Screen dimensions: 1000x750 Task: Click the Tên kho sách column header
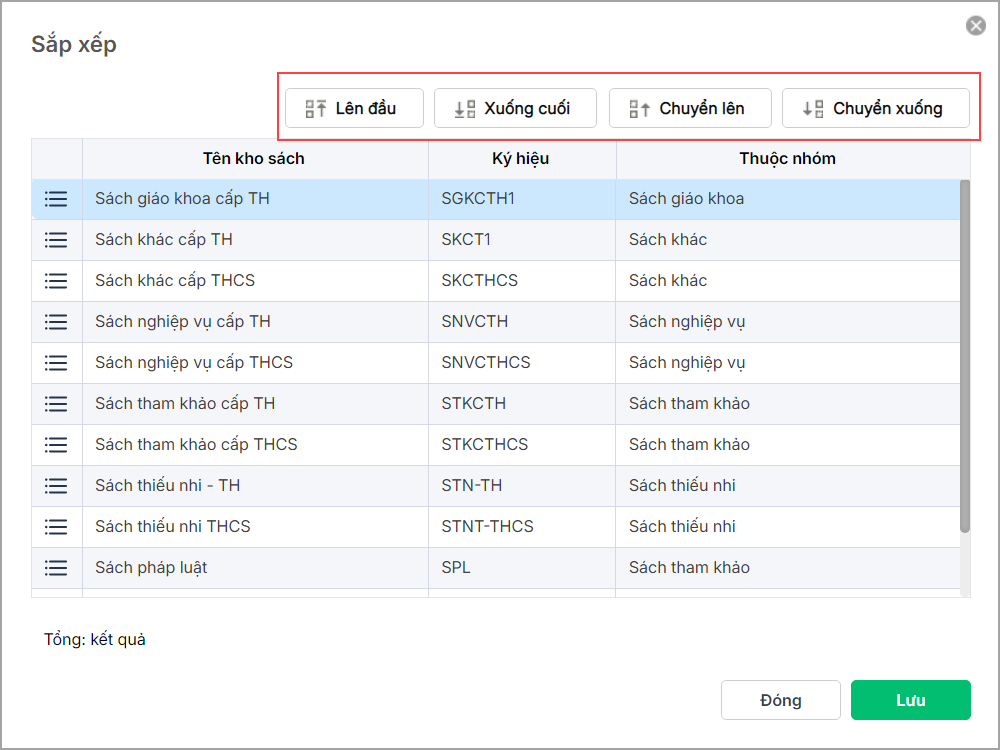click(254, 159)
